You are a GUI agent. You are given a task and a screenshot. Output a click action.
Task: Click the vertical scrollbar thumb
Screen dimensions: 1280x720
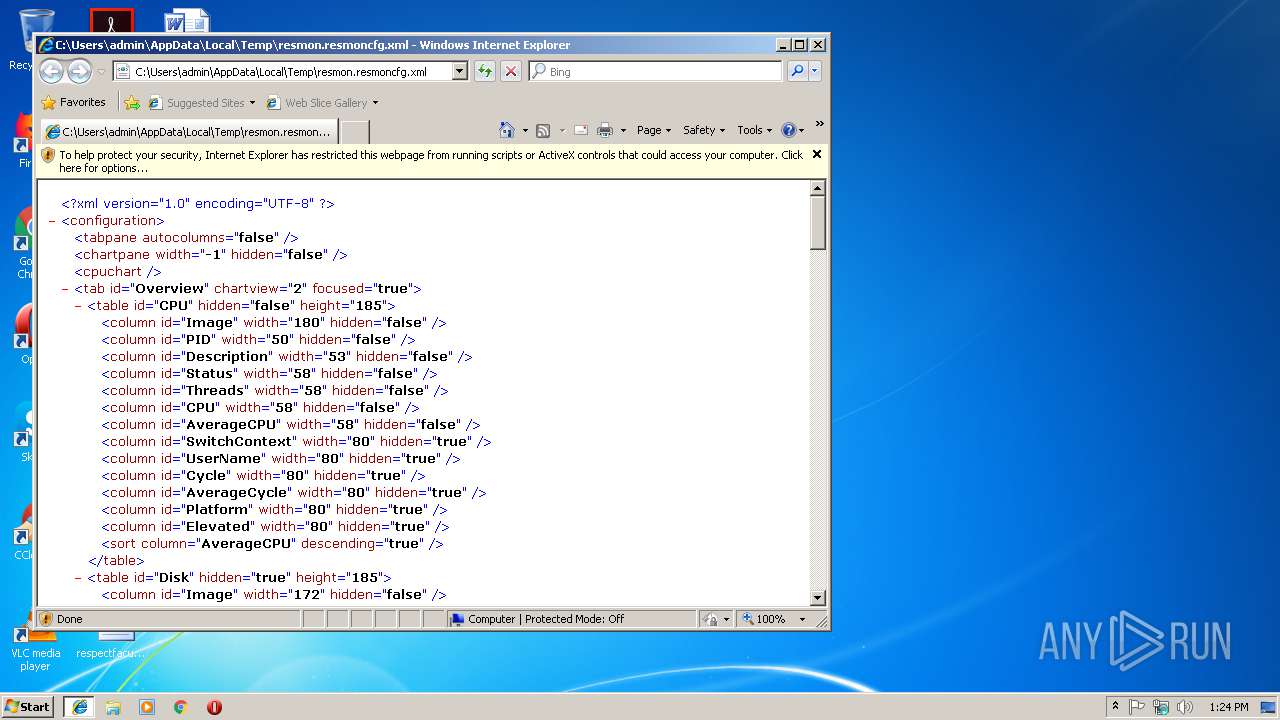point(818,223)
